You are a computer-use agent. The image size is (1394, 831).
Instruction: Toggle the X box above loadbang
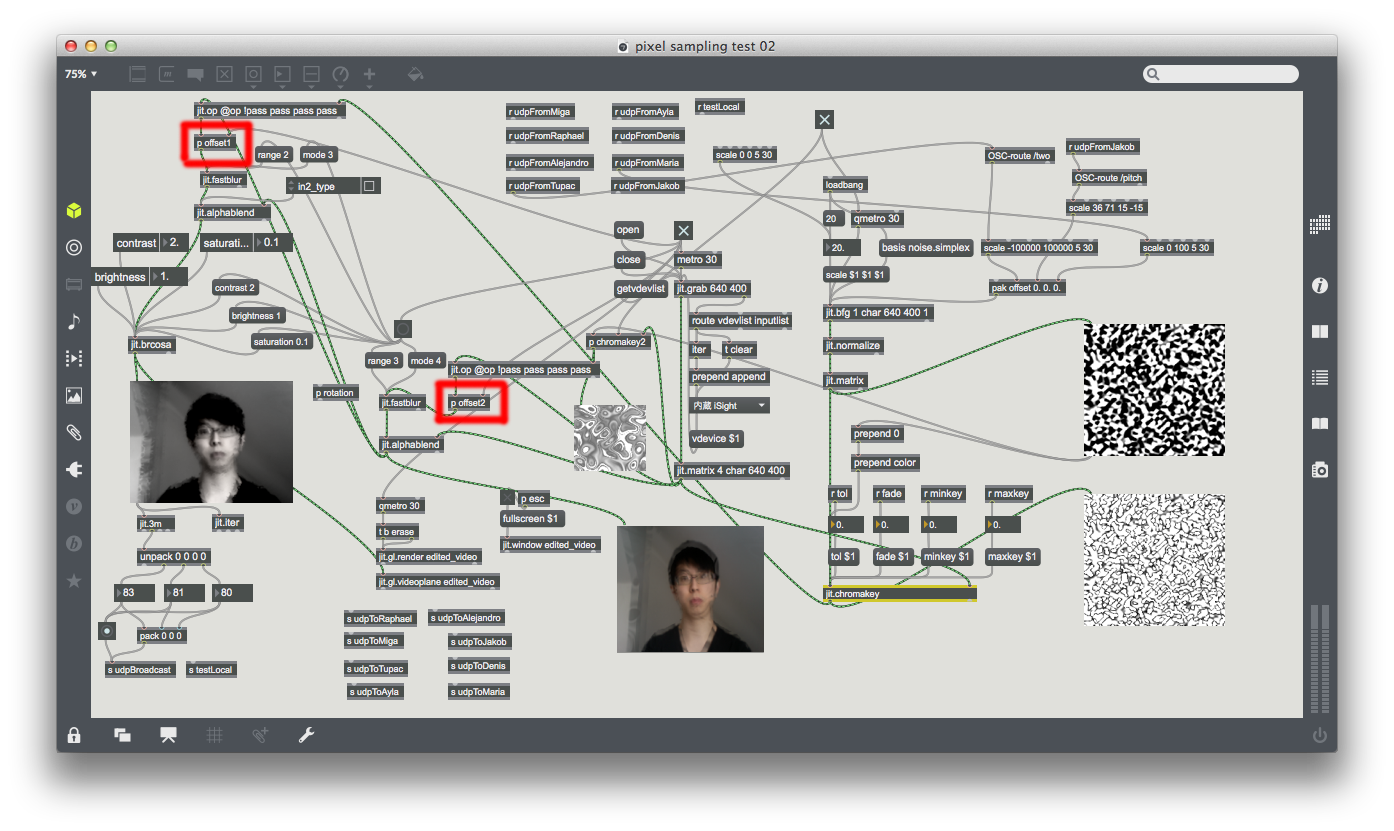pos(824,120)
